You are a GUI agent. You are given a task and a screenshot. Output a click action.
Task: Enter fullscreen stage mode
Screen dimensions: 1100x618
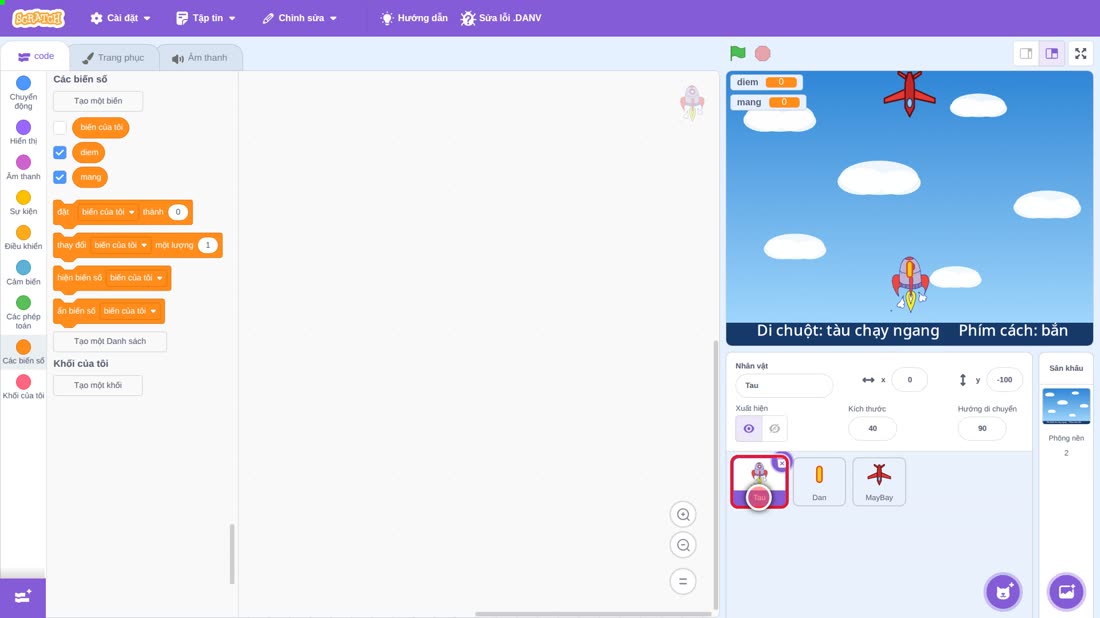[1080, 53]
